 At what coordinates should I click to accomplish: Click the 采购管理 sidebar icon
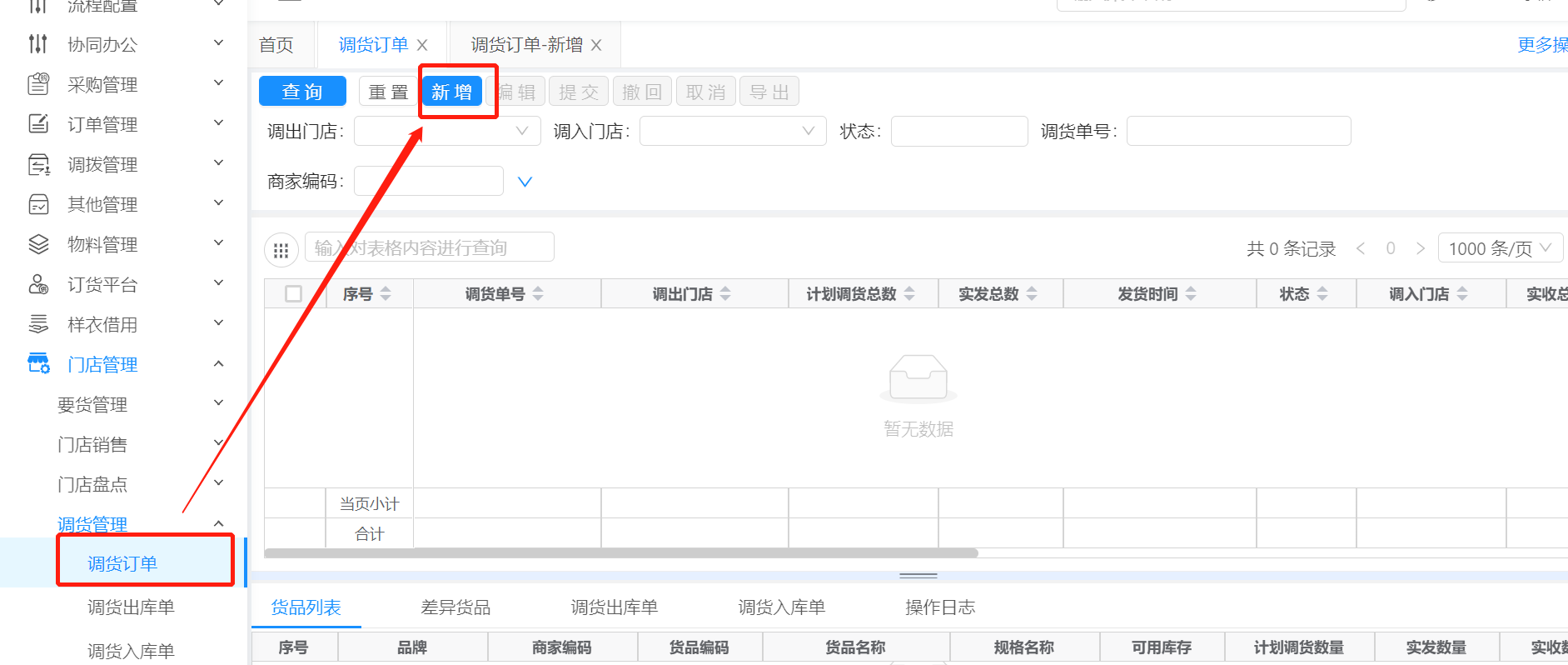(x=38, y=84)
